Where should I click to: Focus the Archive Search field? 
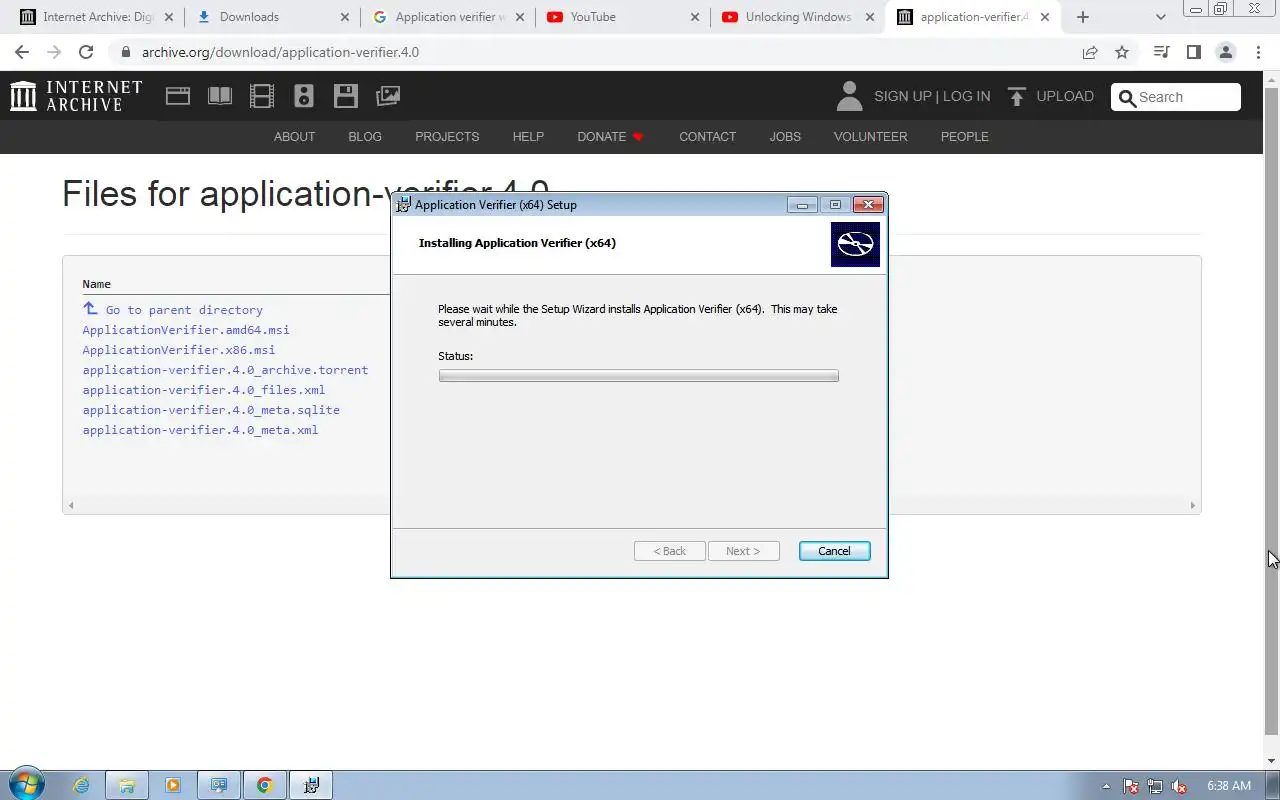click(x=1176, y=97)
